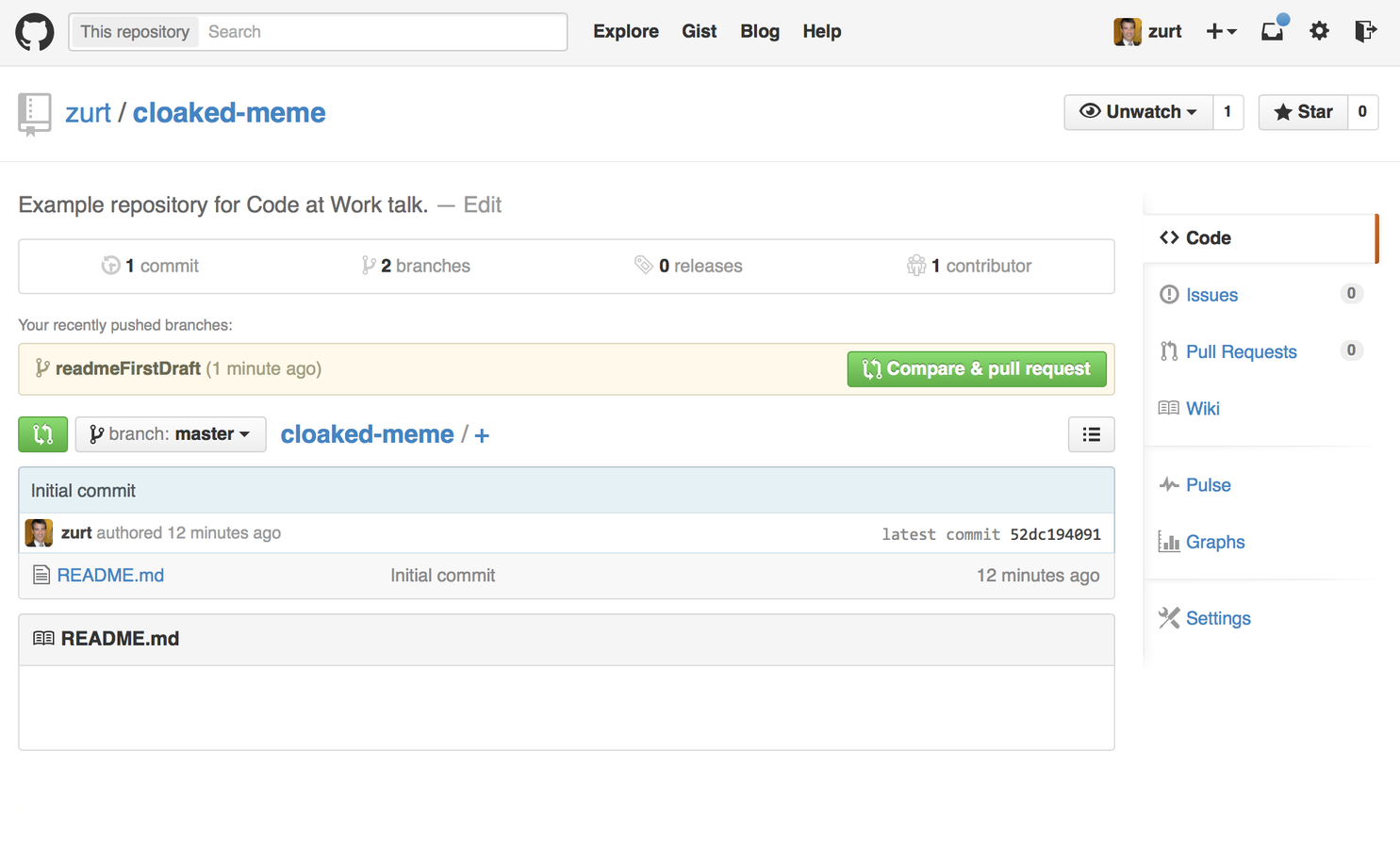Open the notifications inbox icon

(1273, 31)
